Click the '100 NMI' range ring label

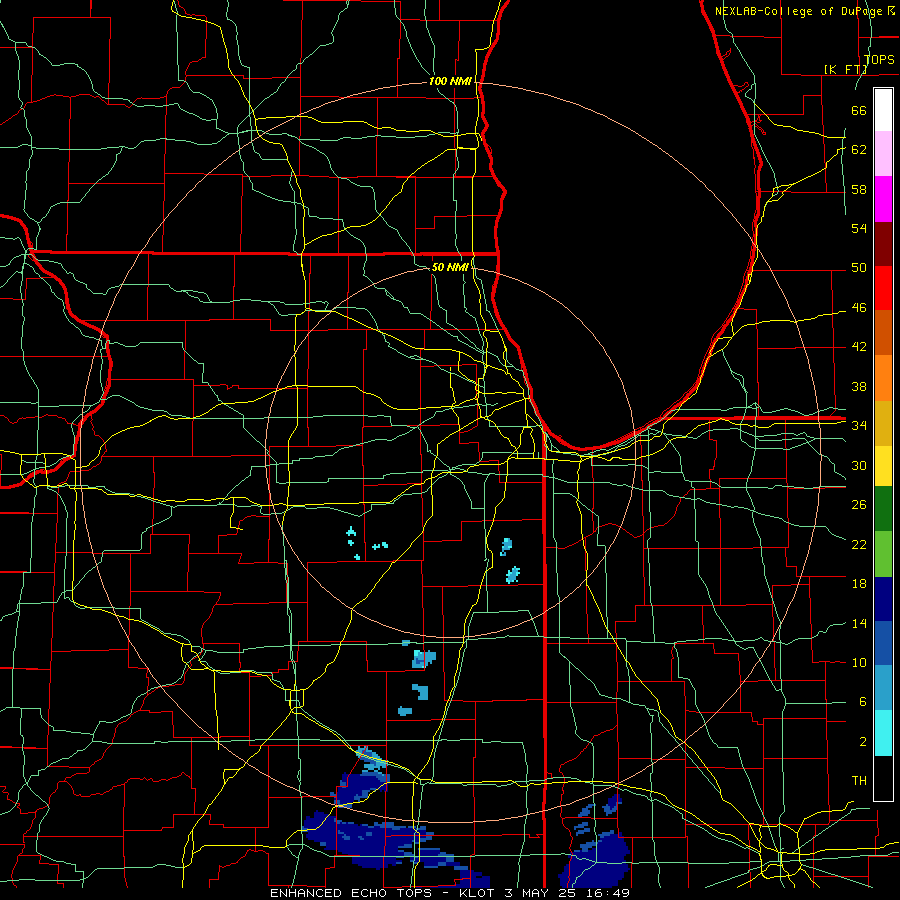pyautogui.click(x=451, y=82)
